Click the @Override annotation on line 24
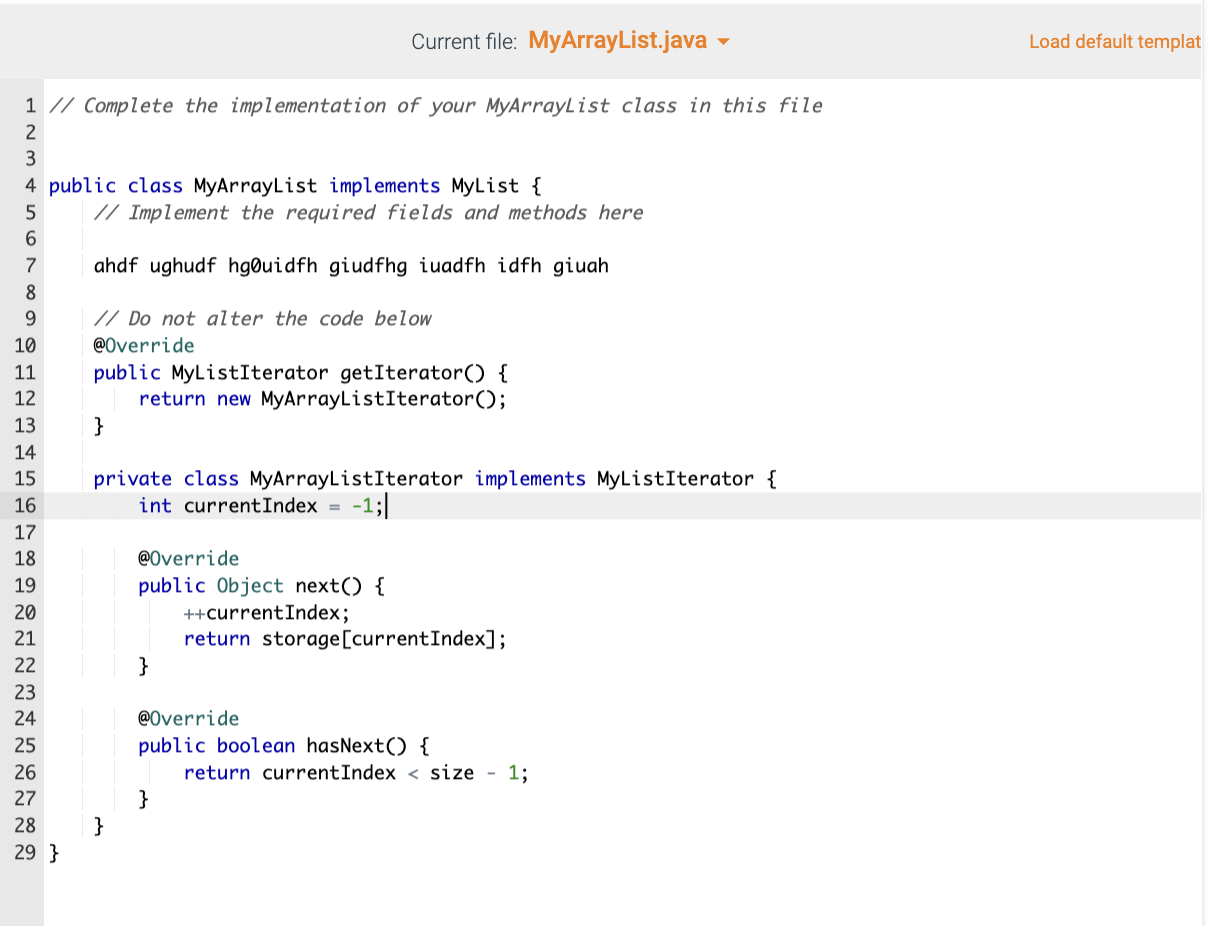 coord(189,719)
